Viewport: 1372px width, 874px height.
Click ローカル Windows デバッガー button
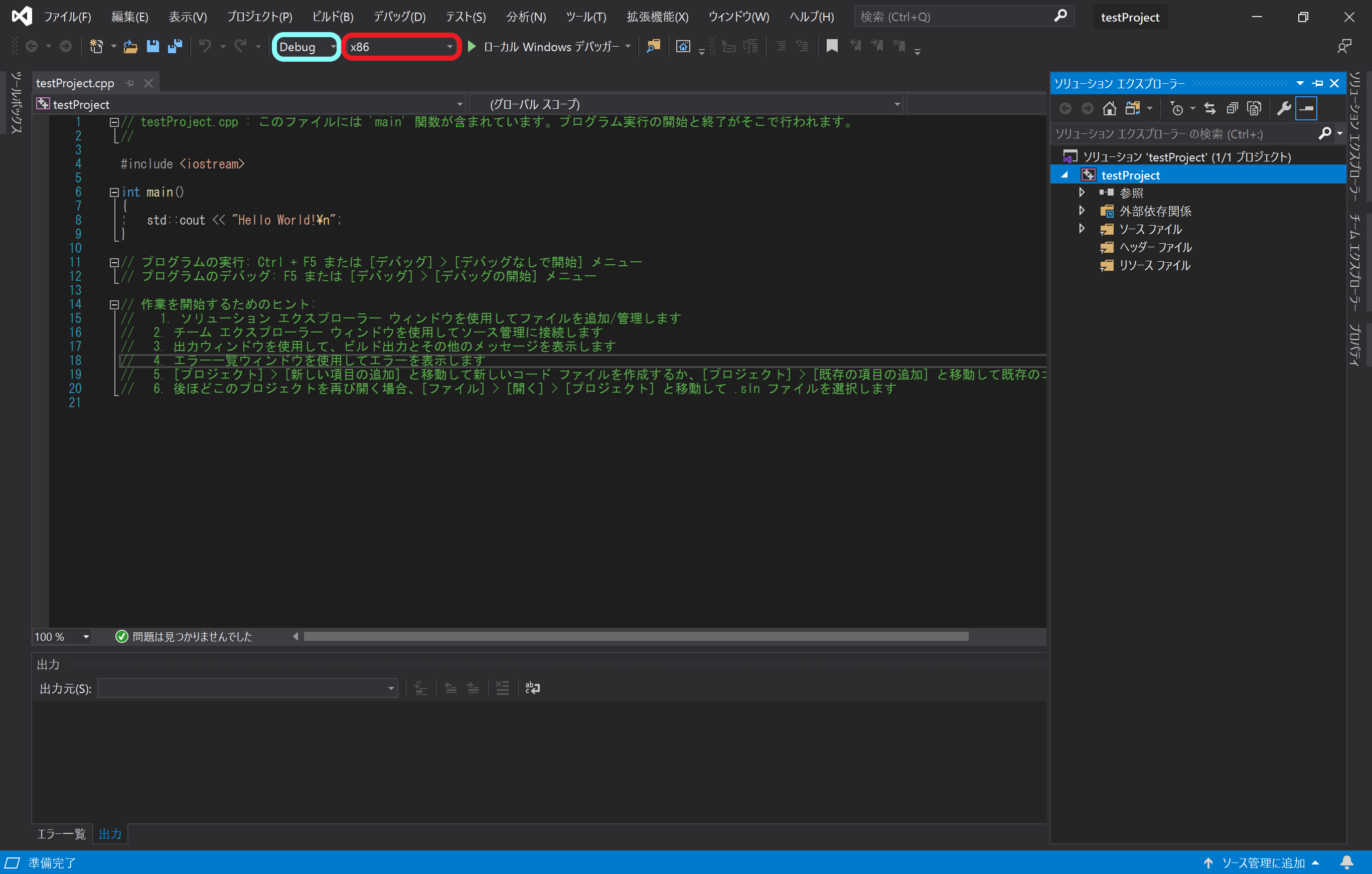coord(550,47)
